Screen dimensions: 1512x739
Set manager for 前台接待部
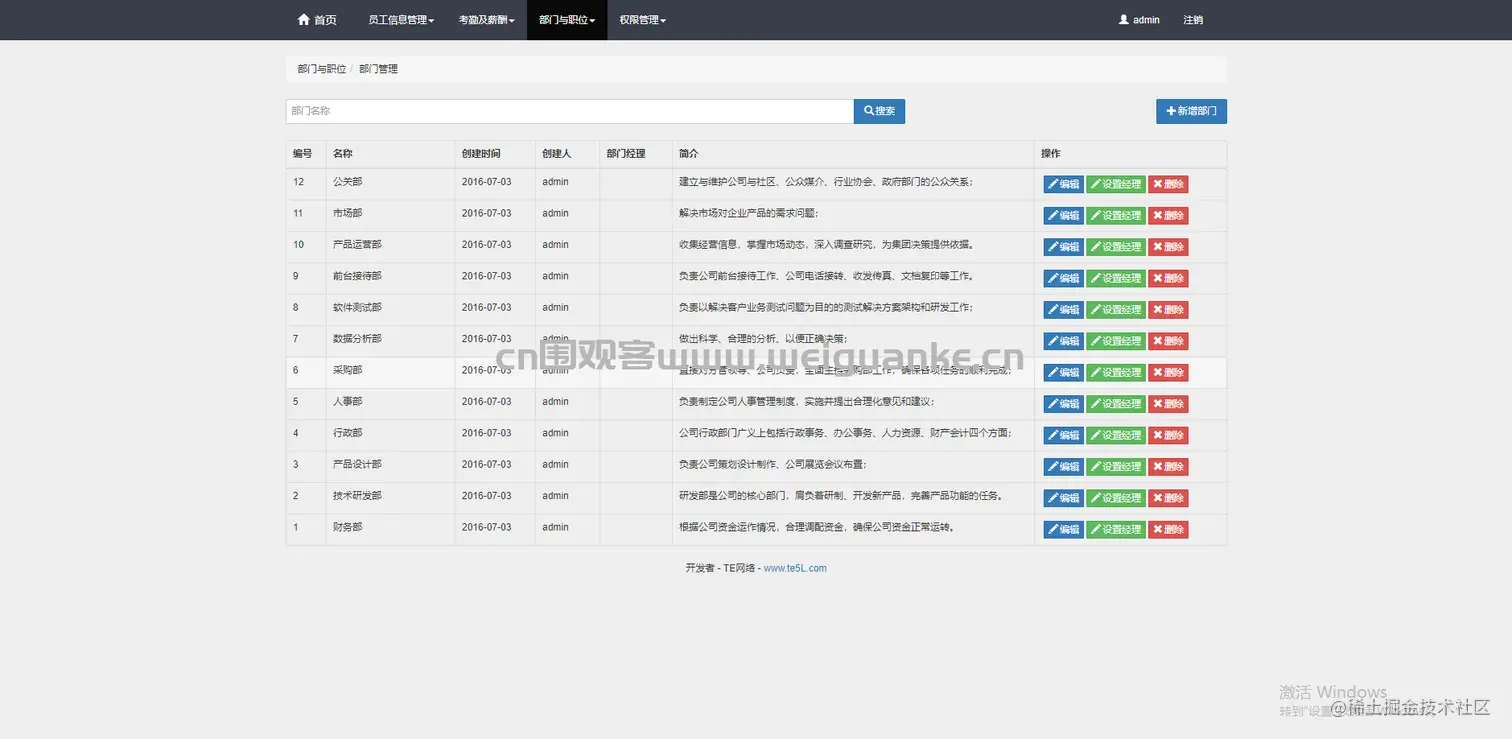(1116, 278)
